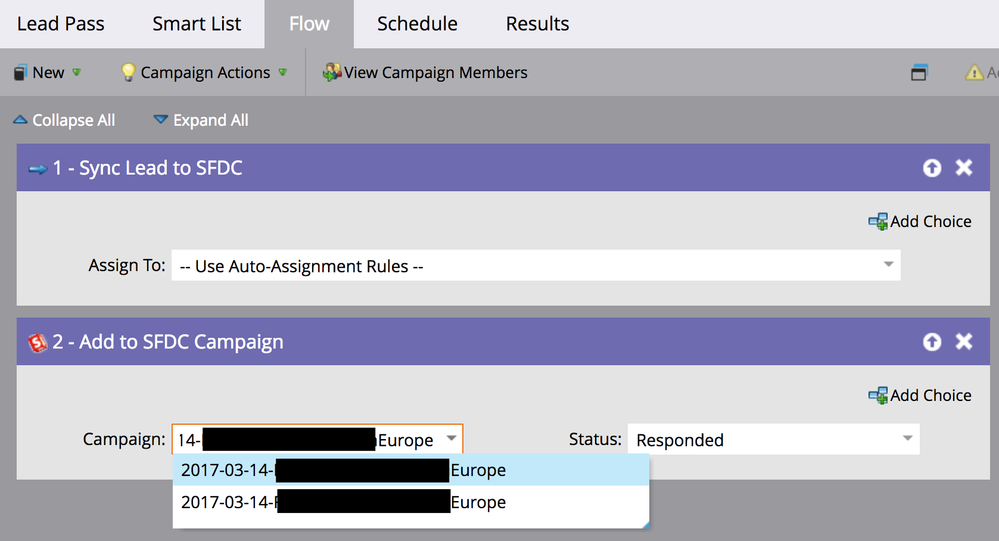Switch to the Smart List tab
The width and height of the screenshot is (999, 541).
pyautogui.click(x=196, y=24)
